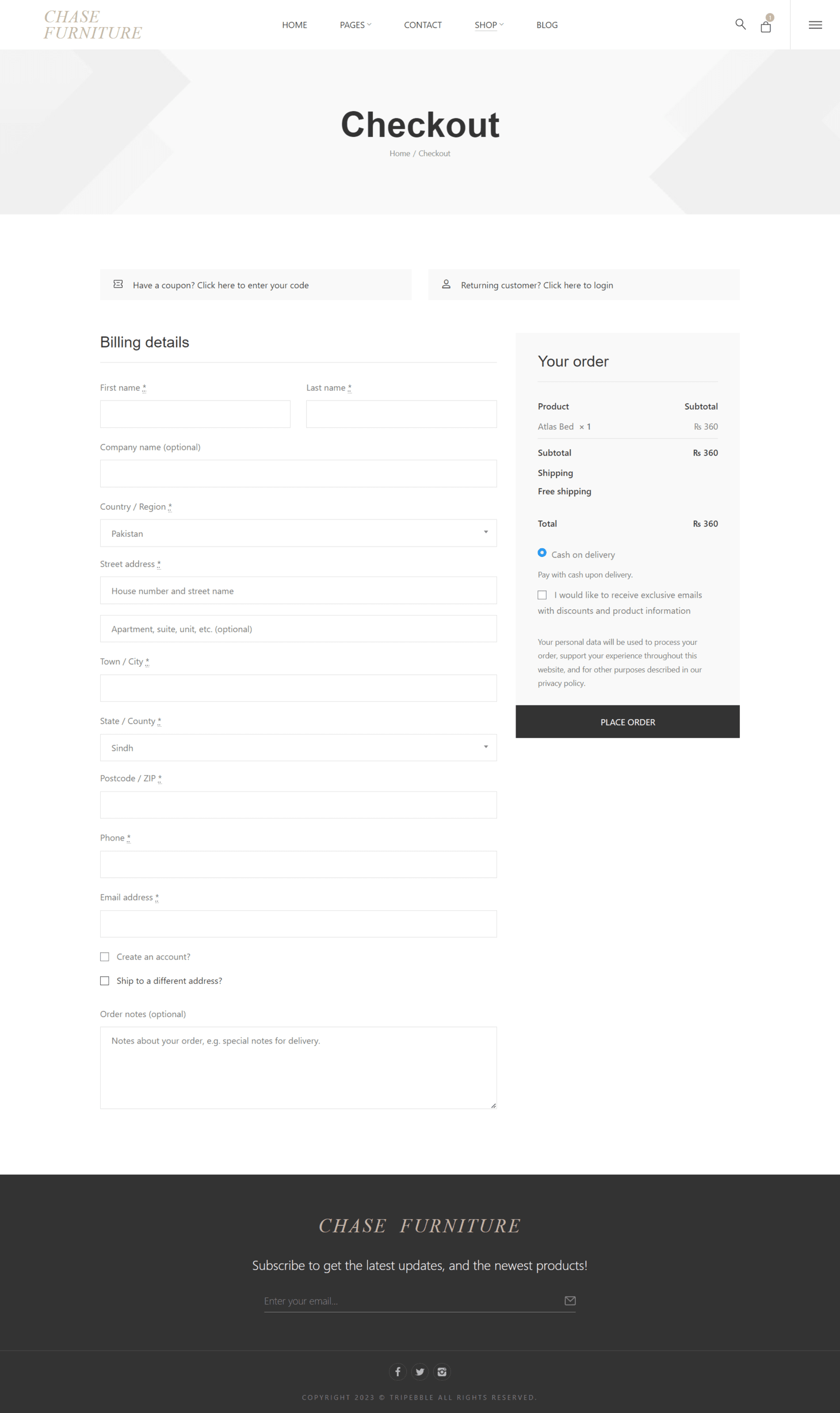
Task: Open the hamburger side menu
Action: coord(815,25)
